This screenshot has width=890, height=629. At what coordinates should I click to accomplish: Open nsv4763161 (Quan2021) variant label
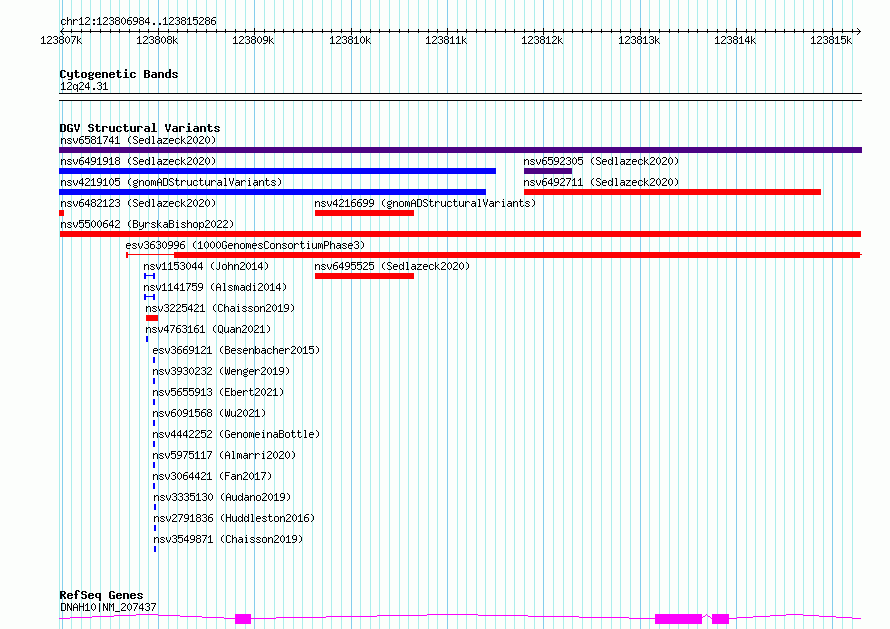click(208, 329)
